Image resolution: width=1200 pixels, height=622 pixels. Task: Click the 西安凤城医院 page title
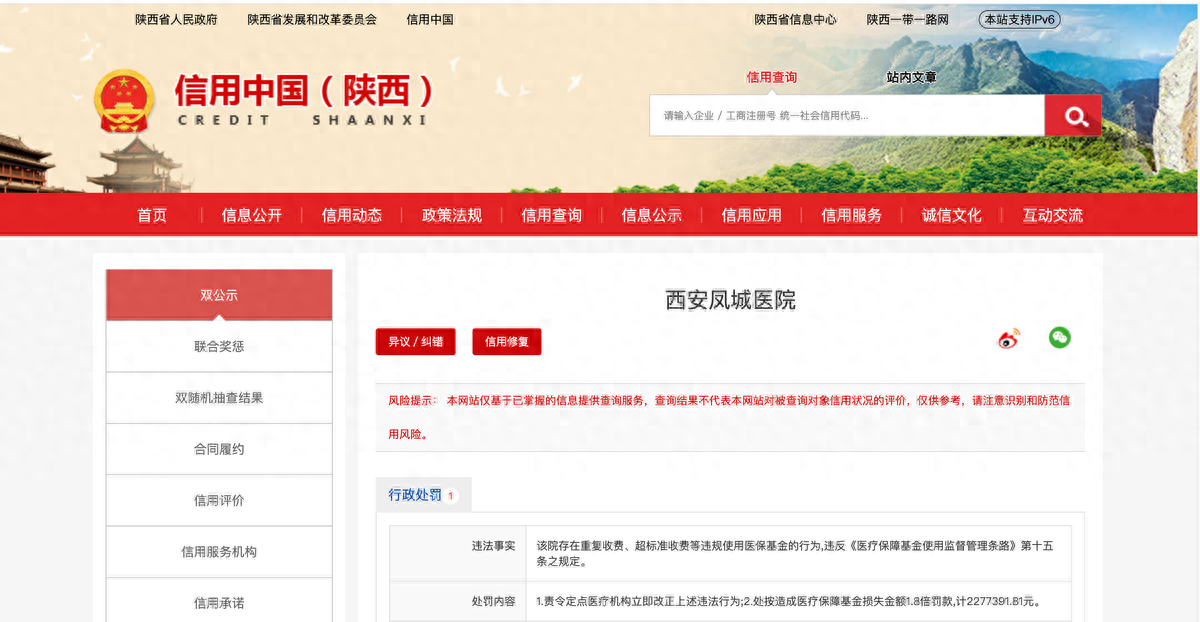point(731,299)
